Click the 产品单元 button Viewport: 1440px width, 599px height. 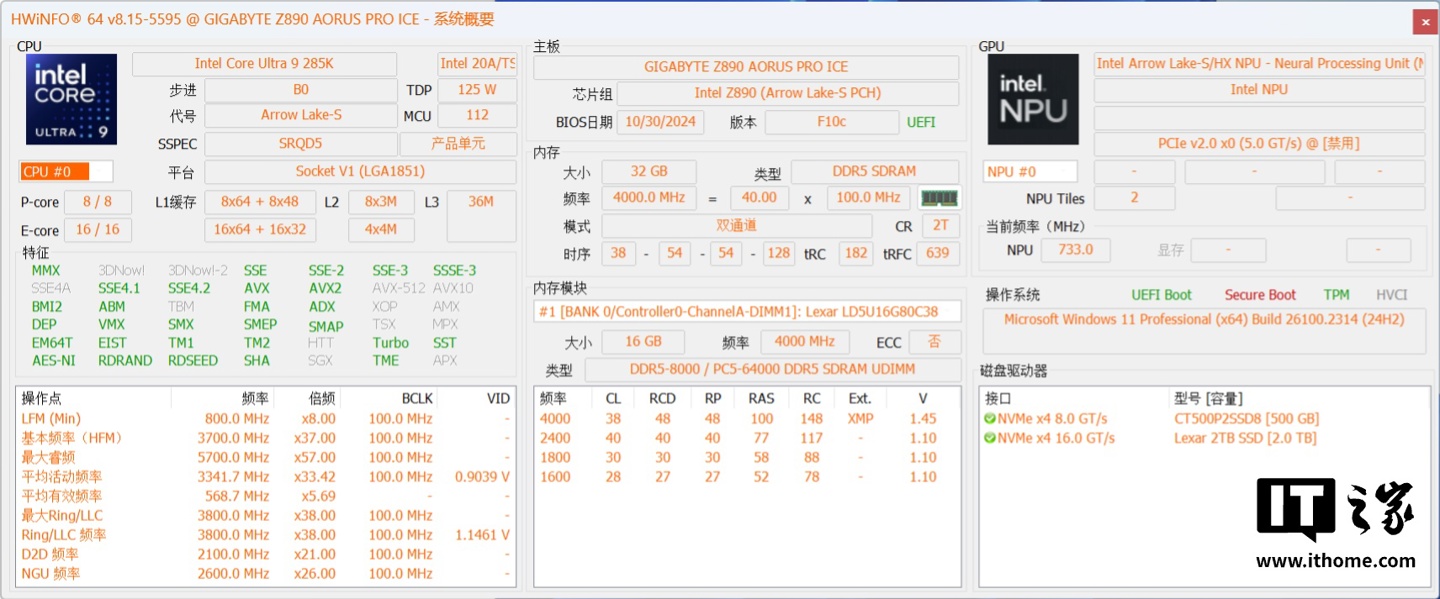pyautogui.click(x=472, y=143)
